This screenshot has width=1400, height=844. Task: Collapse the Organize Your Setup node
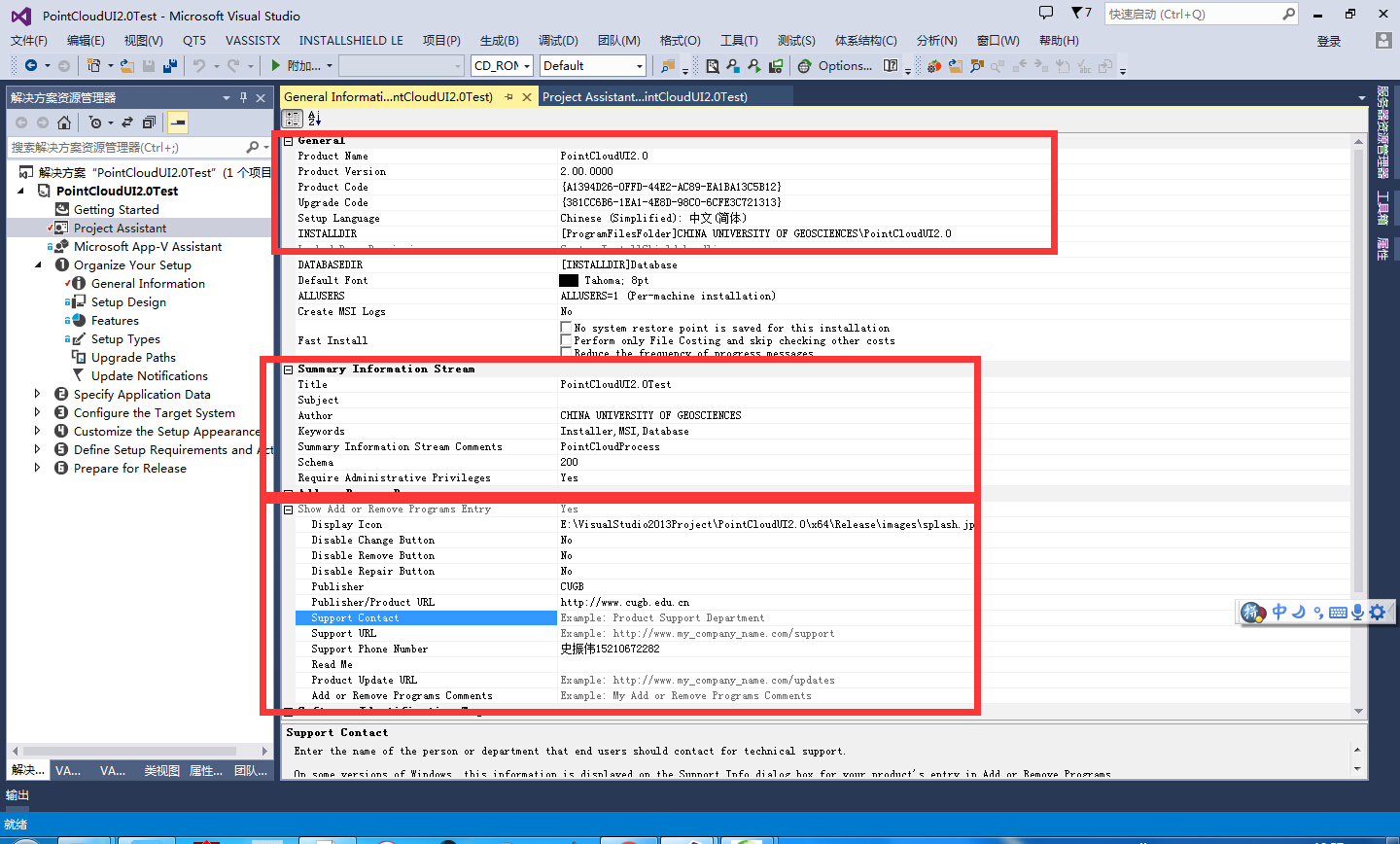click(38, 264)
